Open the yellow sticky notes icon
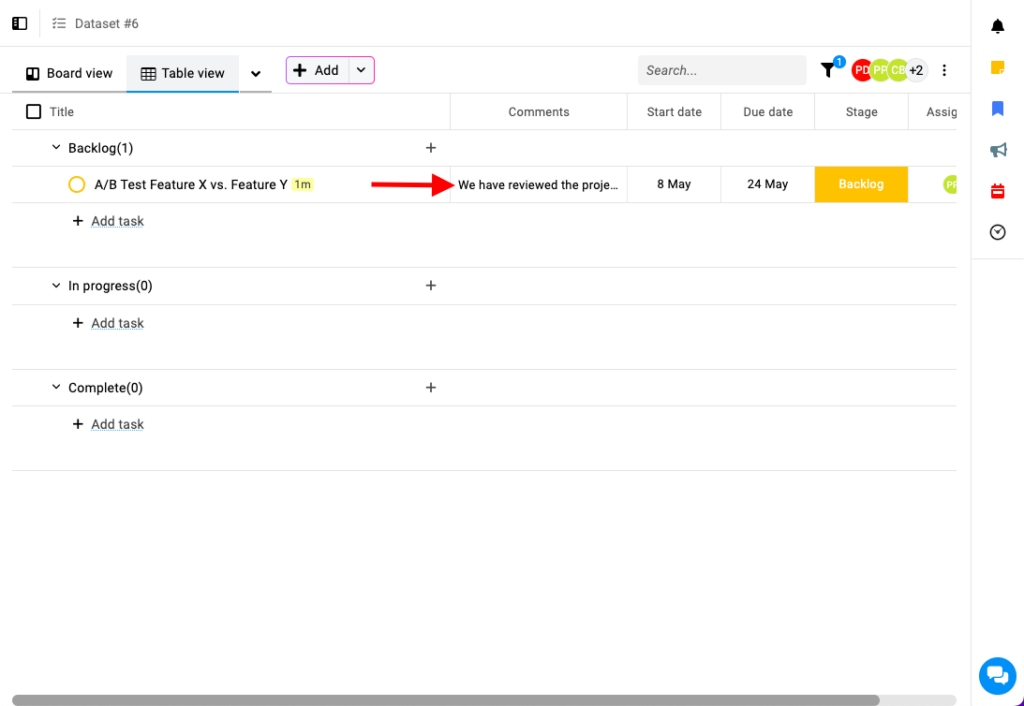This screenshot has height=706, width=1024. pos(997,68)
